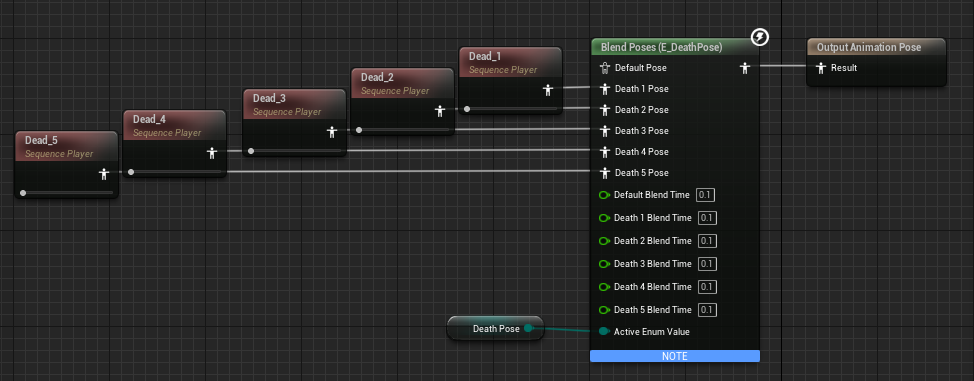Click the Dead_5 output pose pin
974x381 pixels.
pyautogui.click(x=104, y=174)
